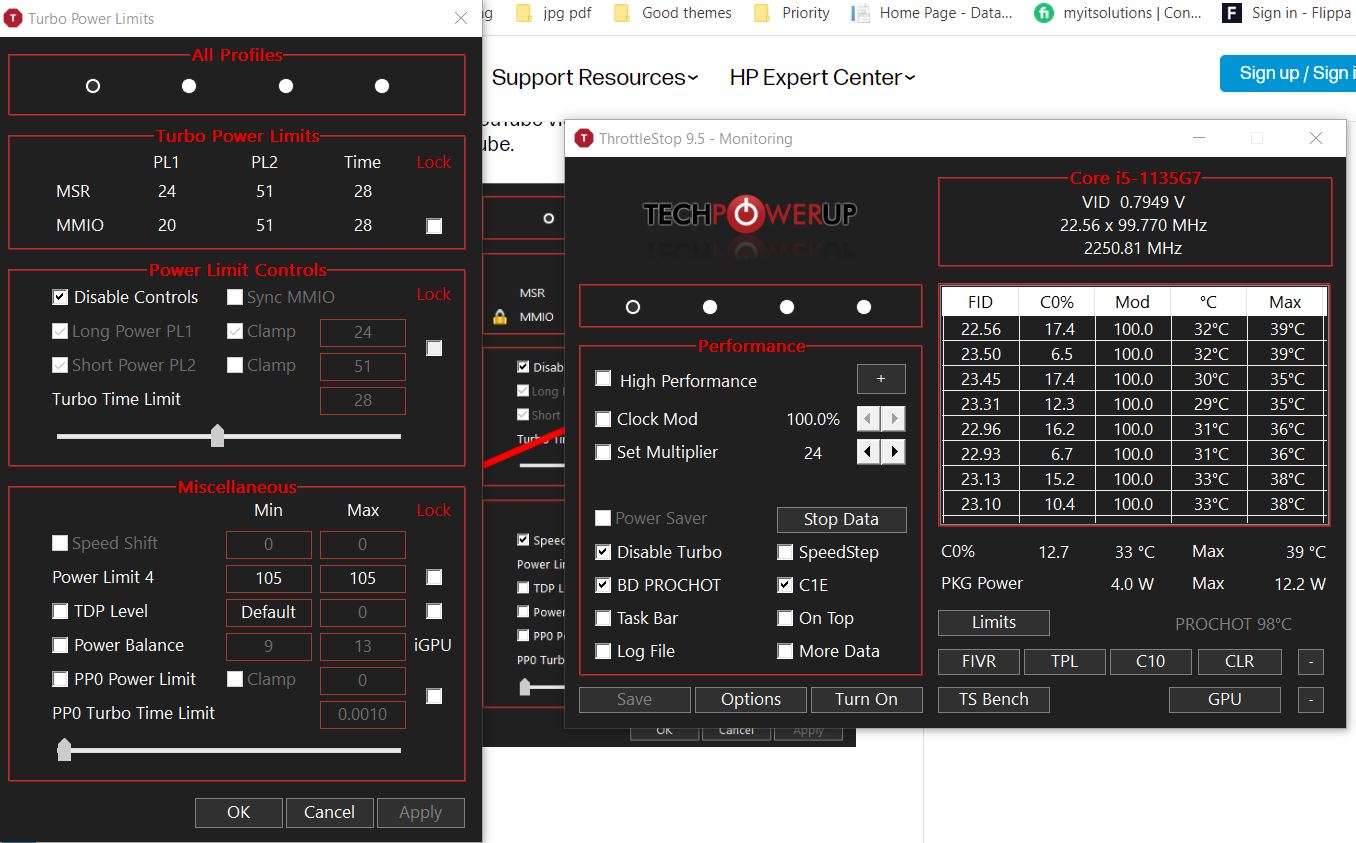The width and height of the screenshot is (1356, 843).
Task: Click the Turbo Time Limit slider handle
Action: (x=217, y=436)
